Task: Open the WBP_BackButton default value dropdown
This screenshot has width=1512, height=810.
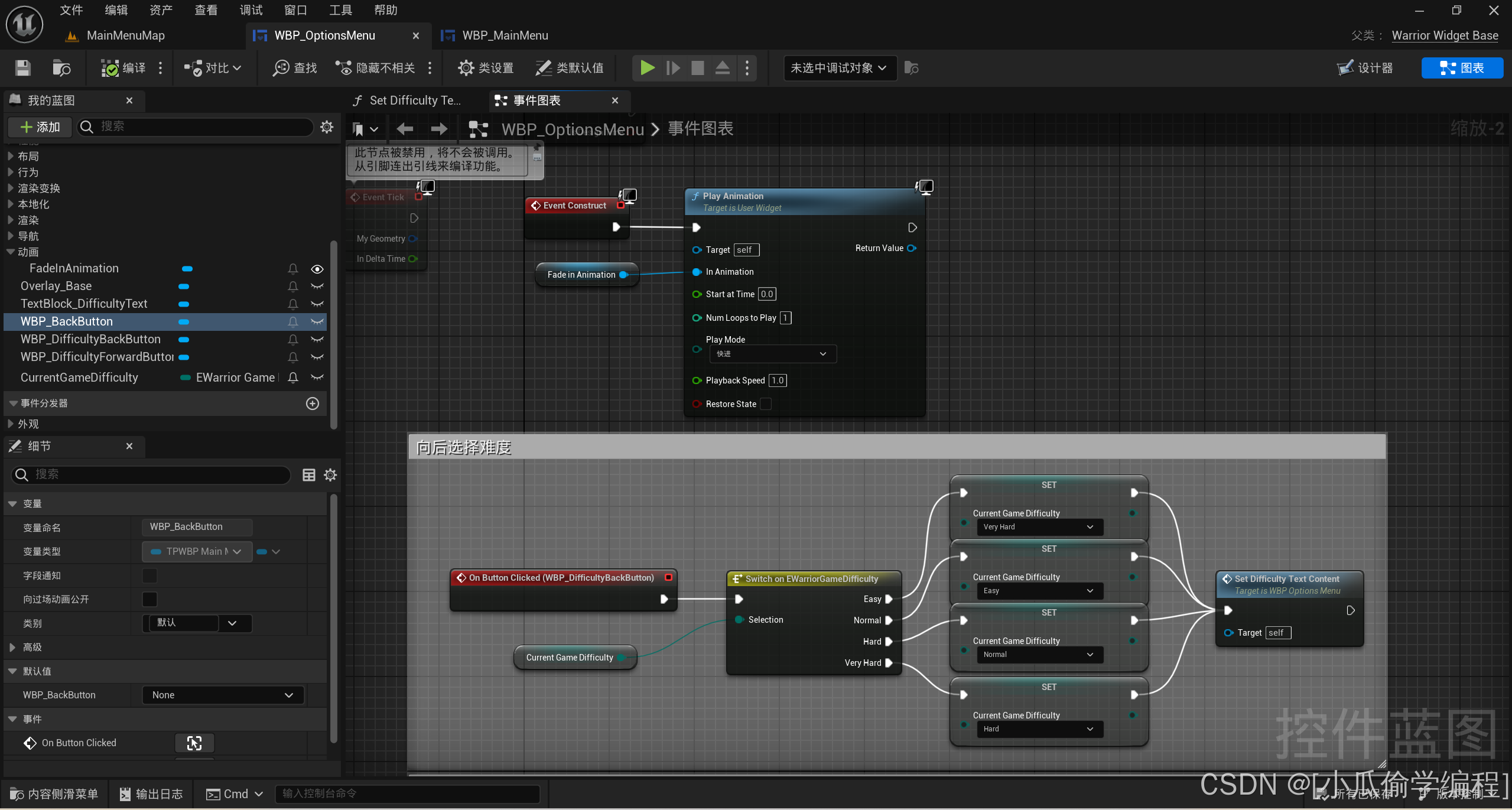Action: [x=223, y=695]
